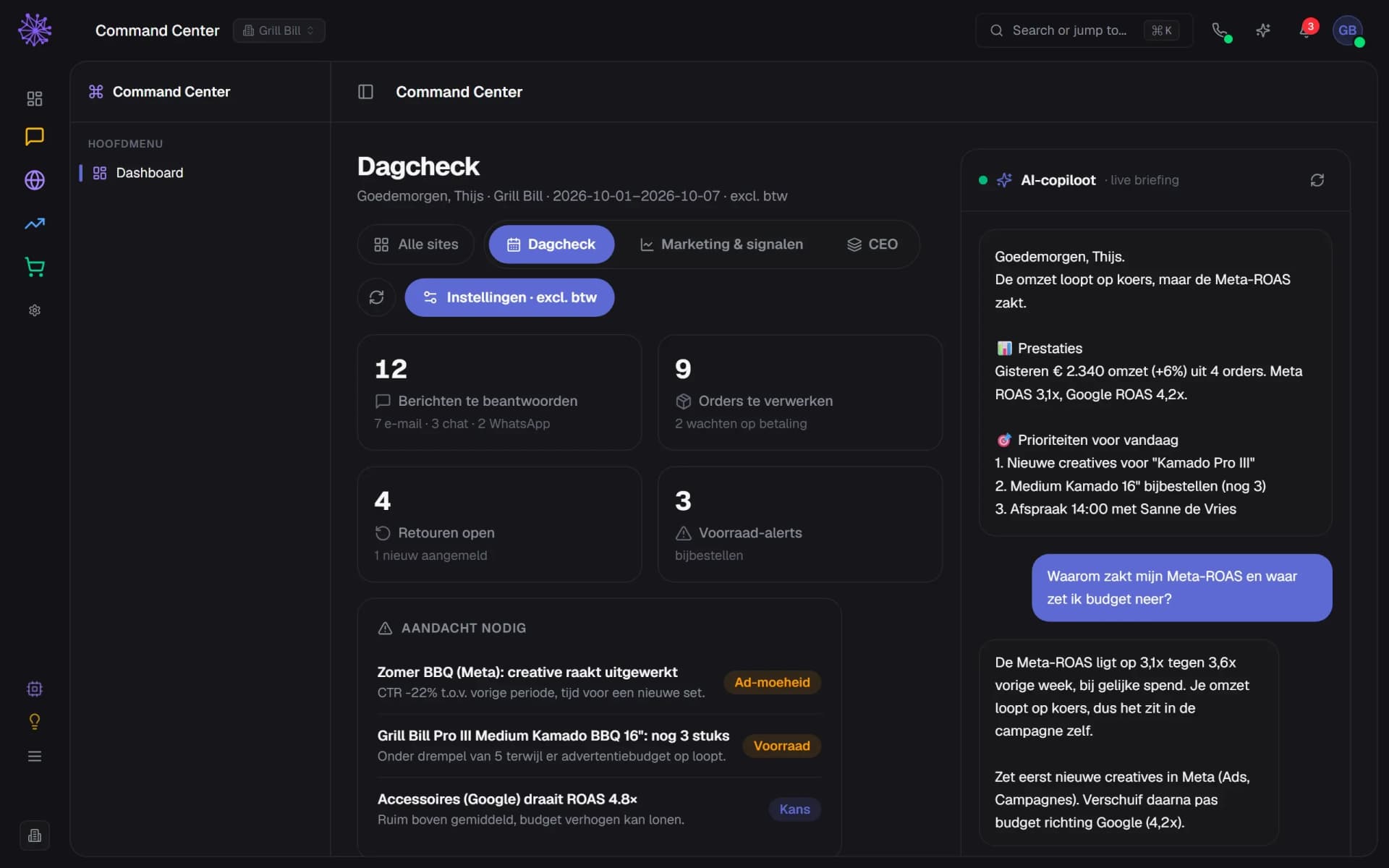The width and height of the screenshot is (1389, 868).
Task: Focus the Search or jump to field
Action: [1083, 30]
